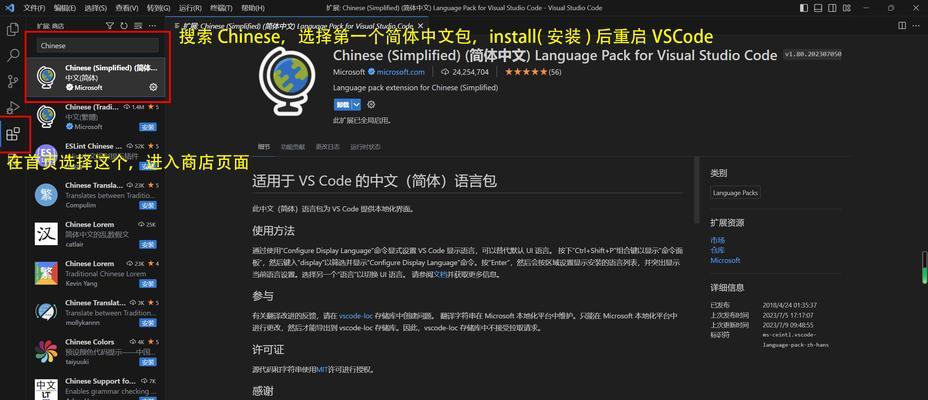Select Chinese Translation by Compulim
This screenshot has height=400, width=928.
pyautogui.click(x=95, y=195)
